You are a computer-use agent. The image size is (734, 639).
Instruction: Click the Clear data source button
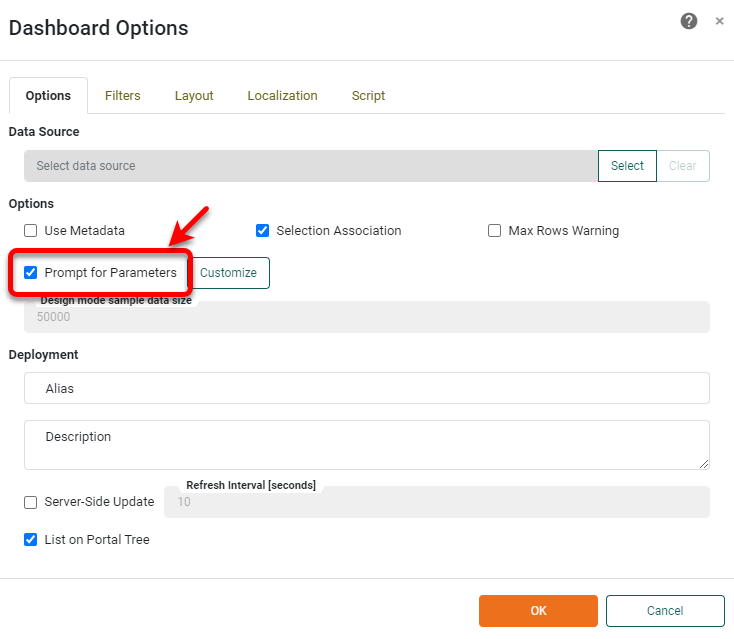pyautogui.click(x=682, y=166)
